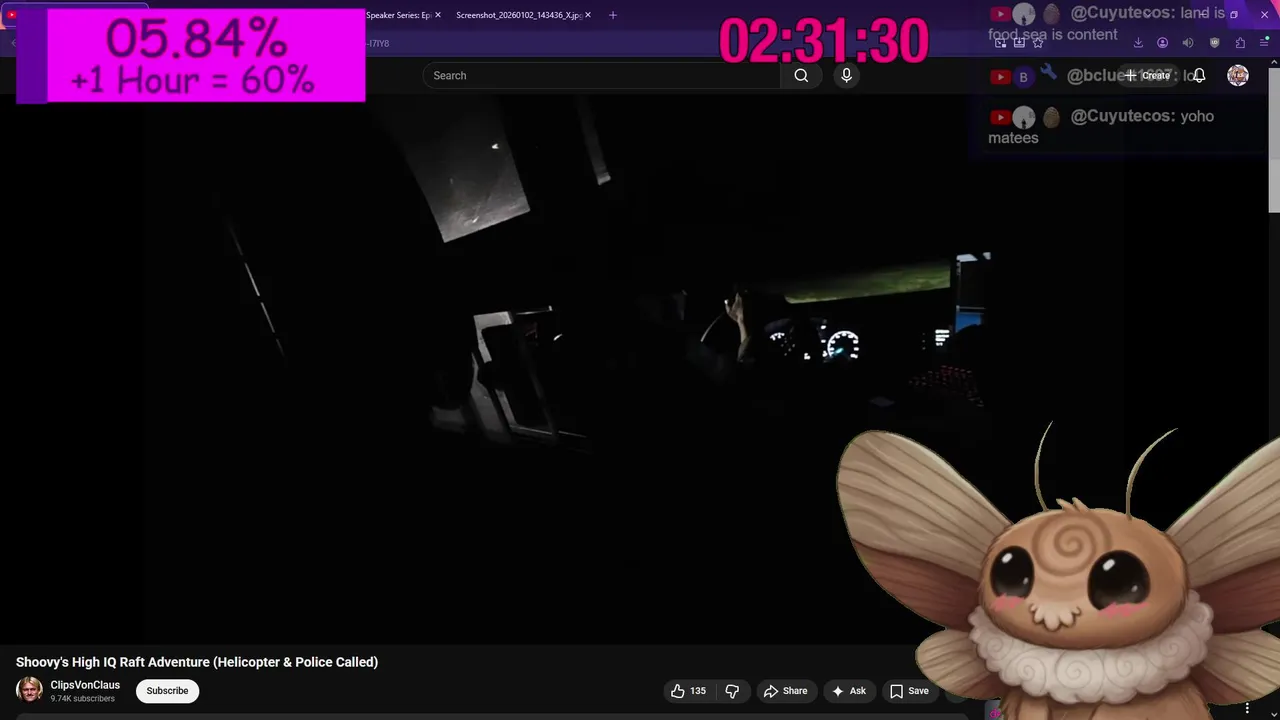Close the Screenshot_20260102 jpg tab
This screenshot has height=720, width=1280.
coord(588,15)
